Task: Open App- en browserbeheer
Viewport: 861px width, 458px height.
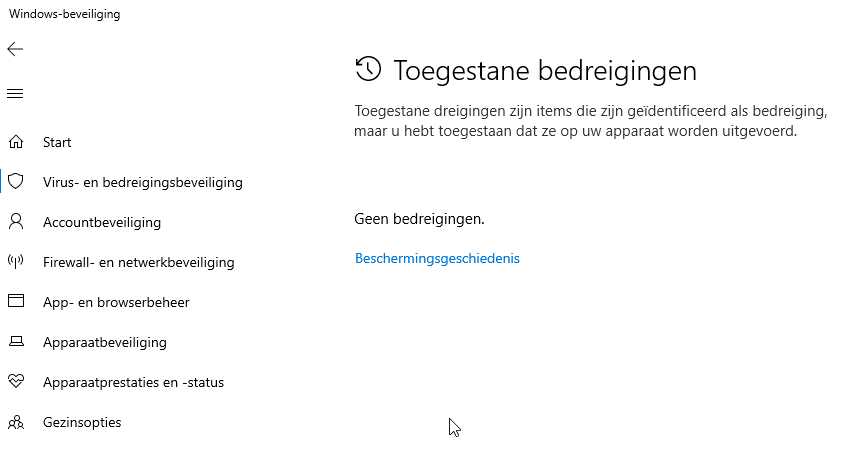Action: (x=116, y=302)
